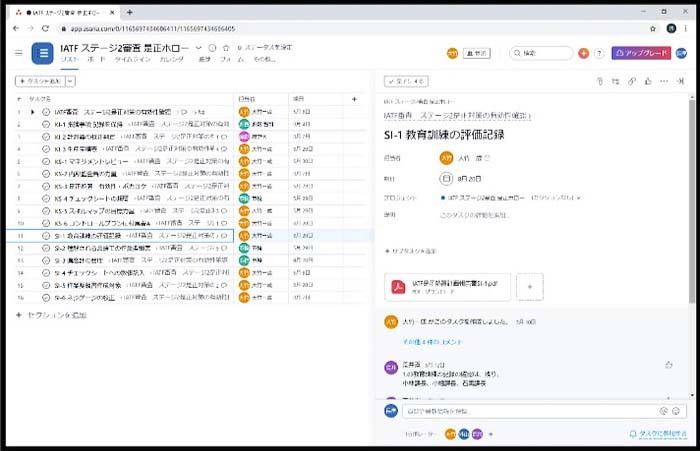Like the comment from 江井田
This screenshot has height=451, width=700.
click(668, 365)
